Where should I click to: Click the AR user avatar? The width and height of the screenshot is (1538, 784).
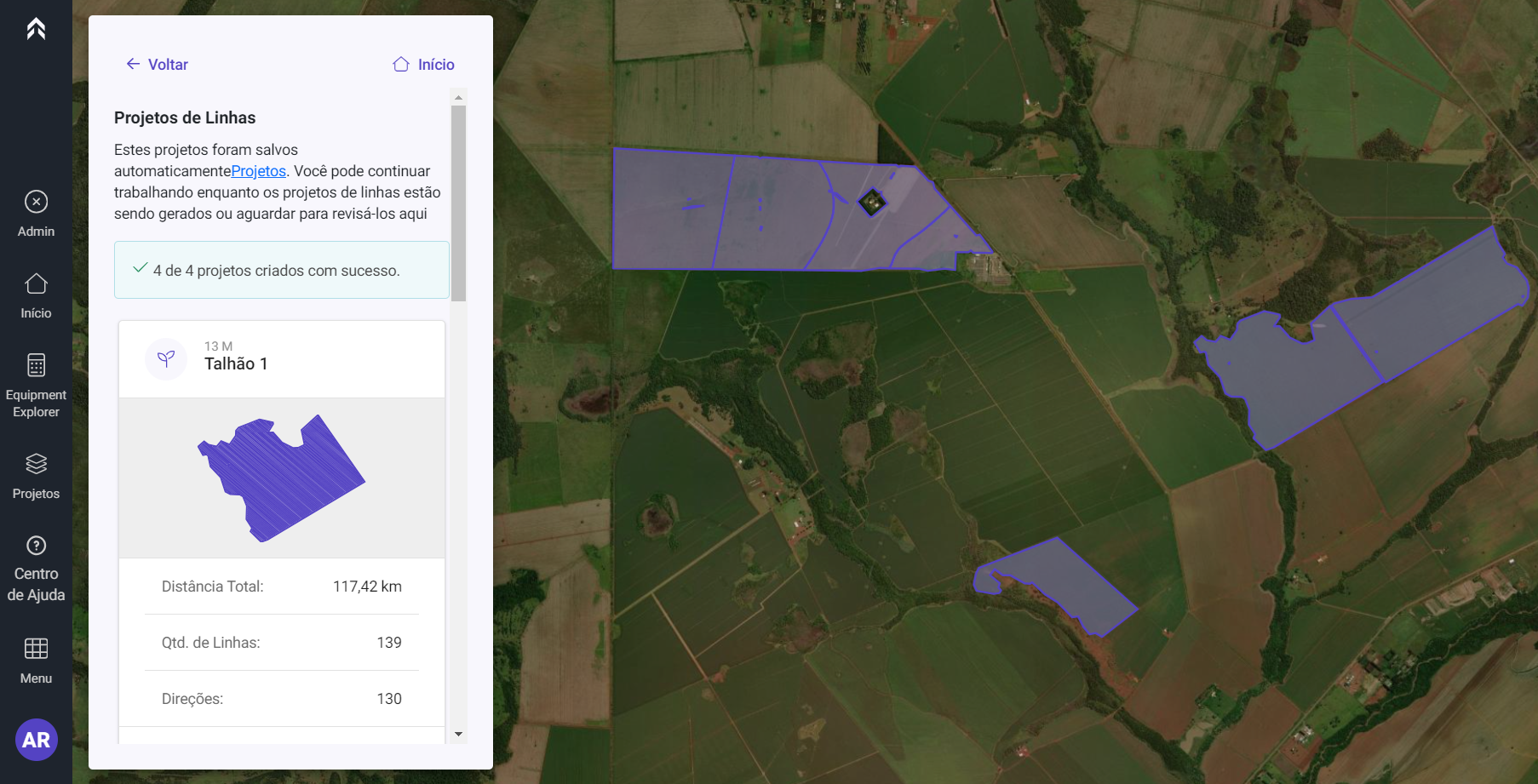click(x=36, y=740)
